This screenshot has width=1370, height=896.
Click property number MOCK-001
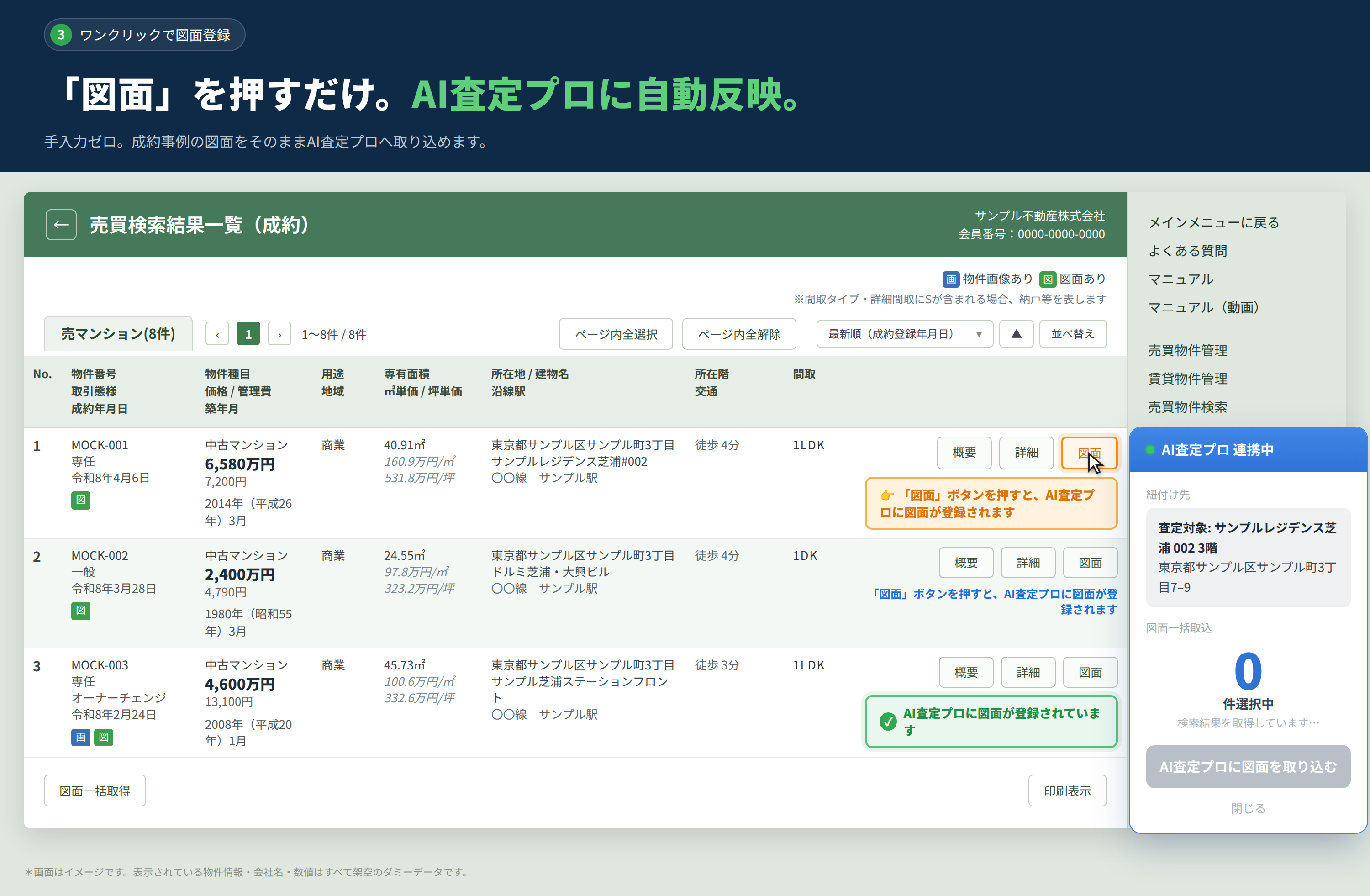(100, 445)
